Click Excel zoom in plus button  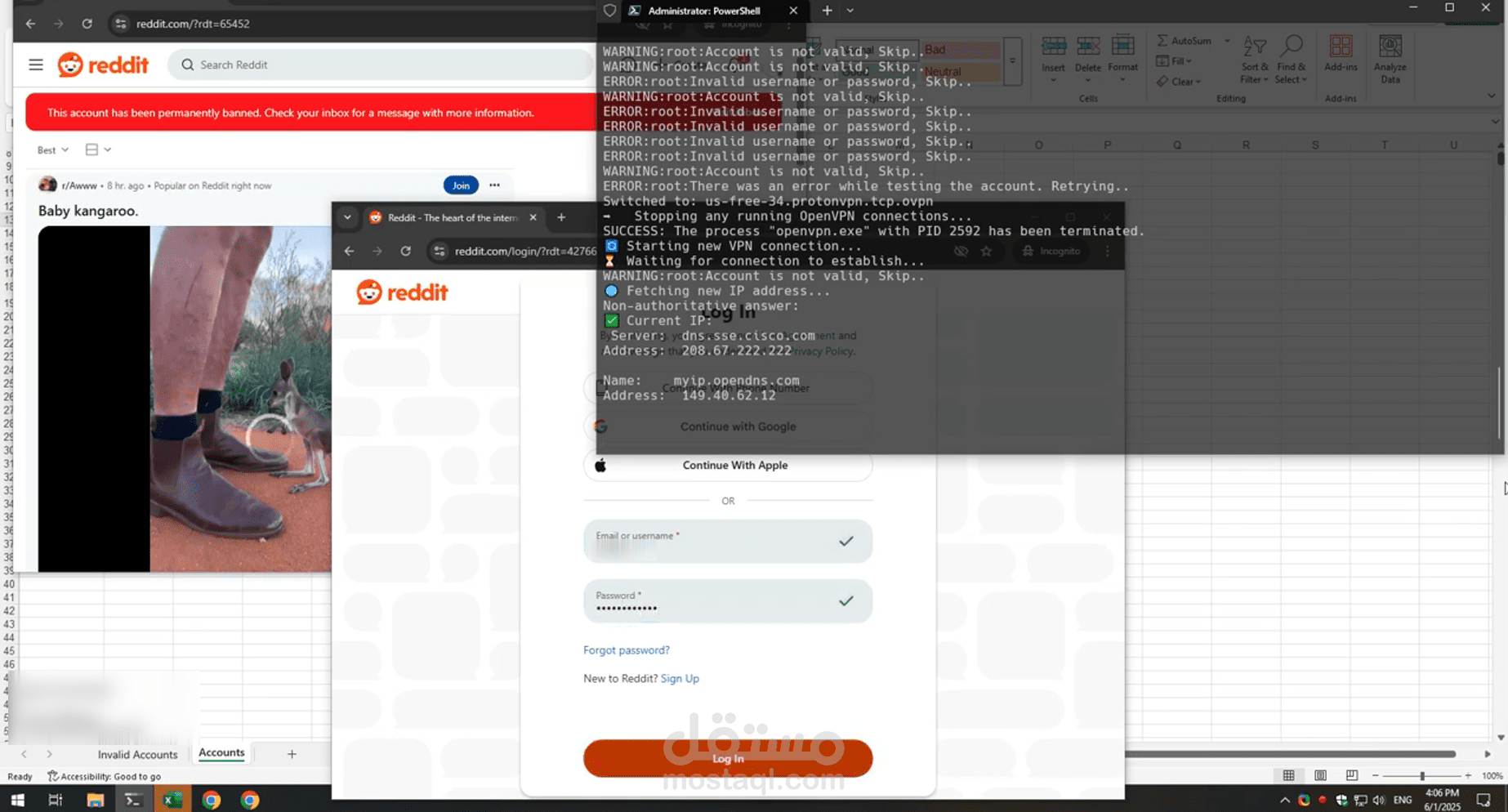click(1468, 775)
